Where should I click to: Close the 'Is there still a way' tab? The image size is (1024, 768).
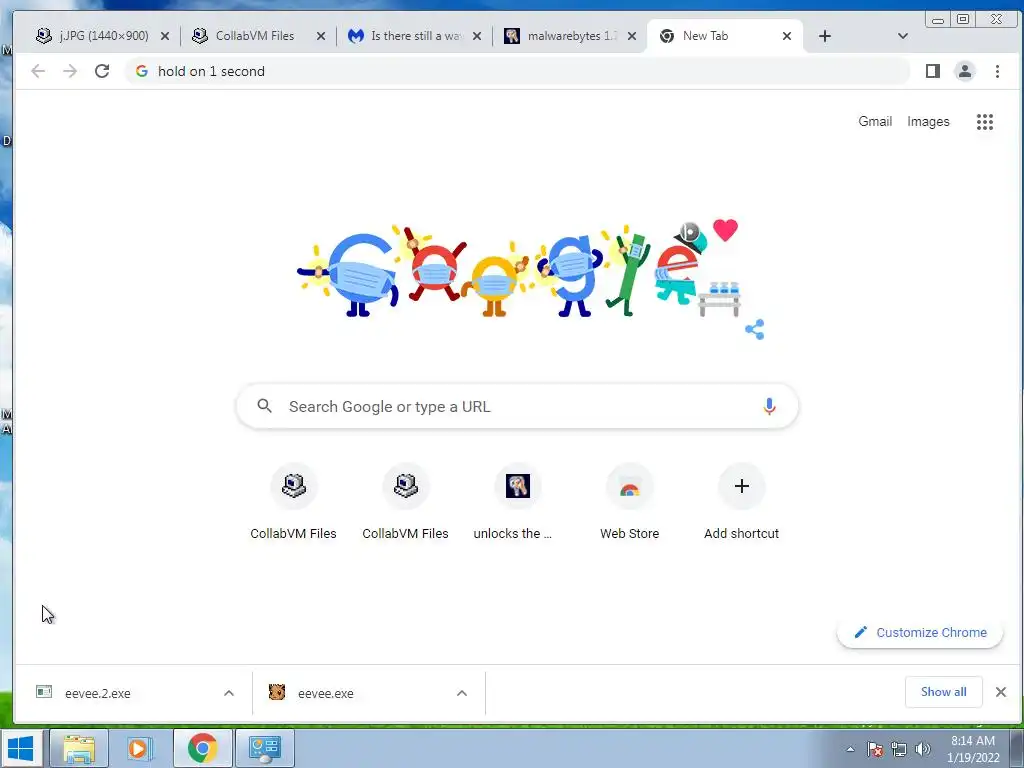tap(477, 36)
